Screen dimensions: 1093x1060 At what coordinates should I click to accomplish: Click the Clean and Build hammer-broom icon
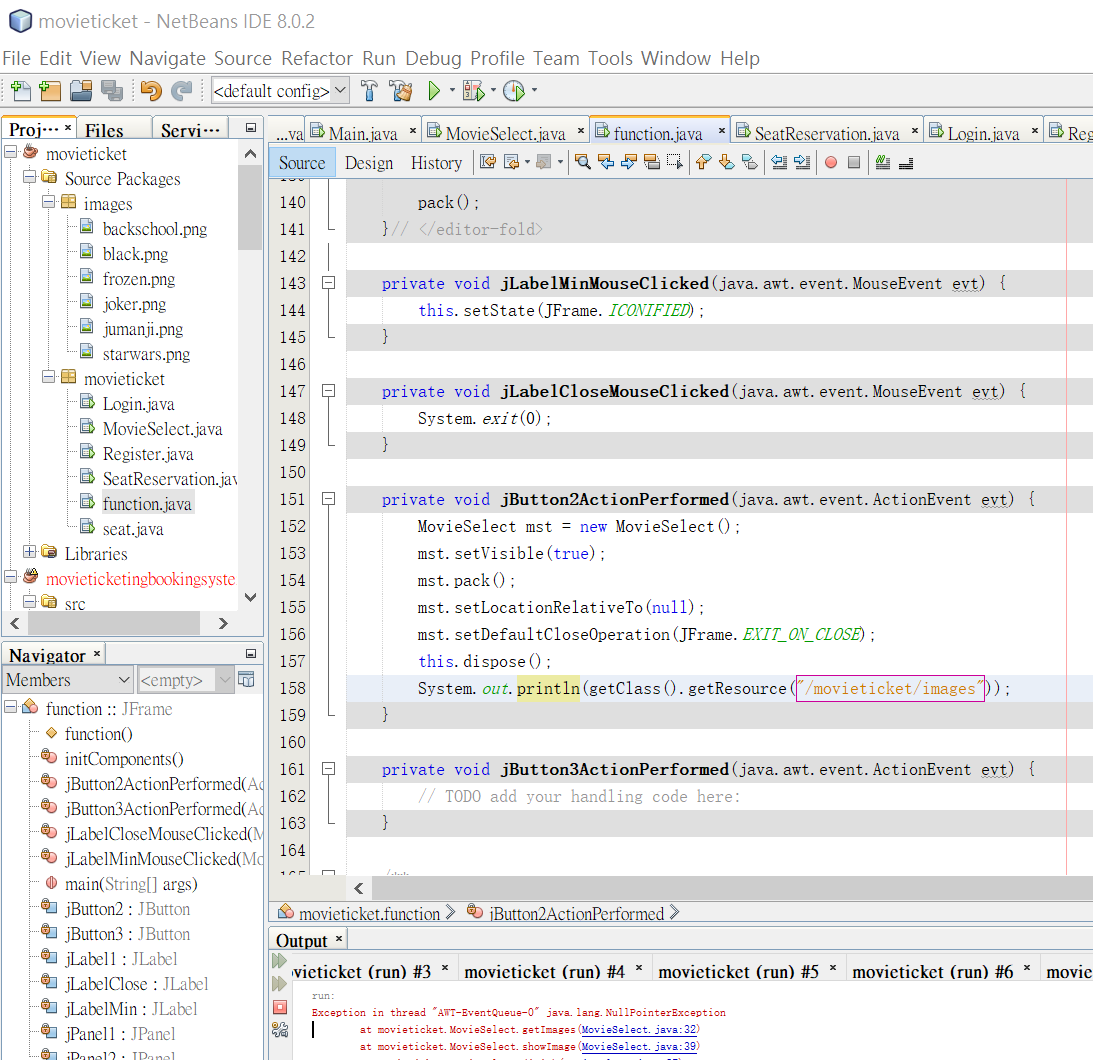click(x=401, y=91)
